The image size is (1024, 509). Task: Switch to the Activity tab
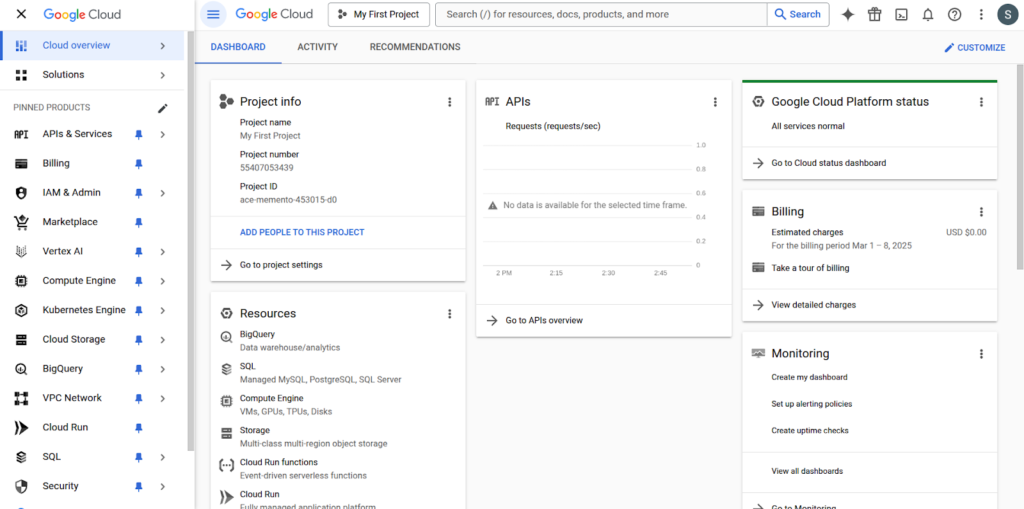(317, 47)
